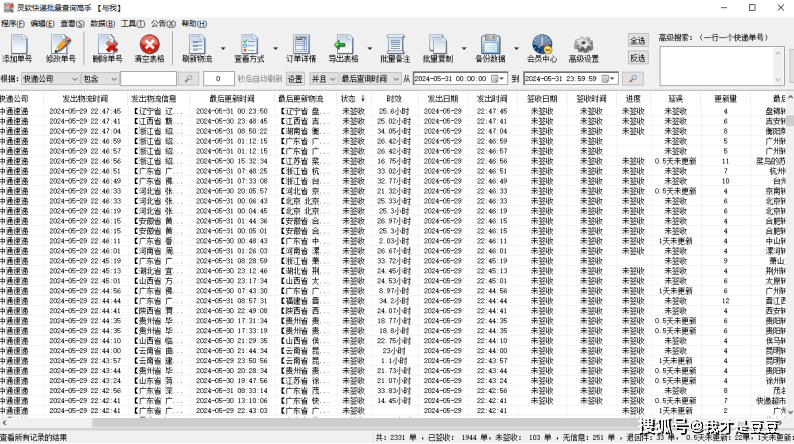The width and height of the screenshot is (794, 444).
Task: Sort by the 发出物流时间 column header
Action: (x=85, y=99)
